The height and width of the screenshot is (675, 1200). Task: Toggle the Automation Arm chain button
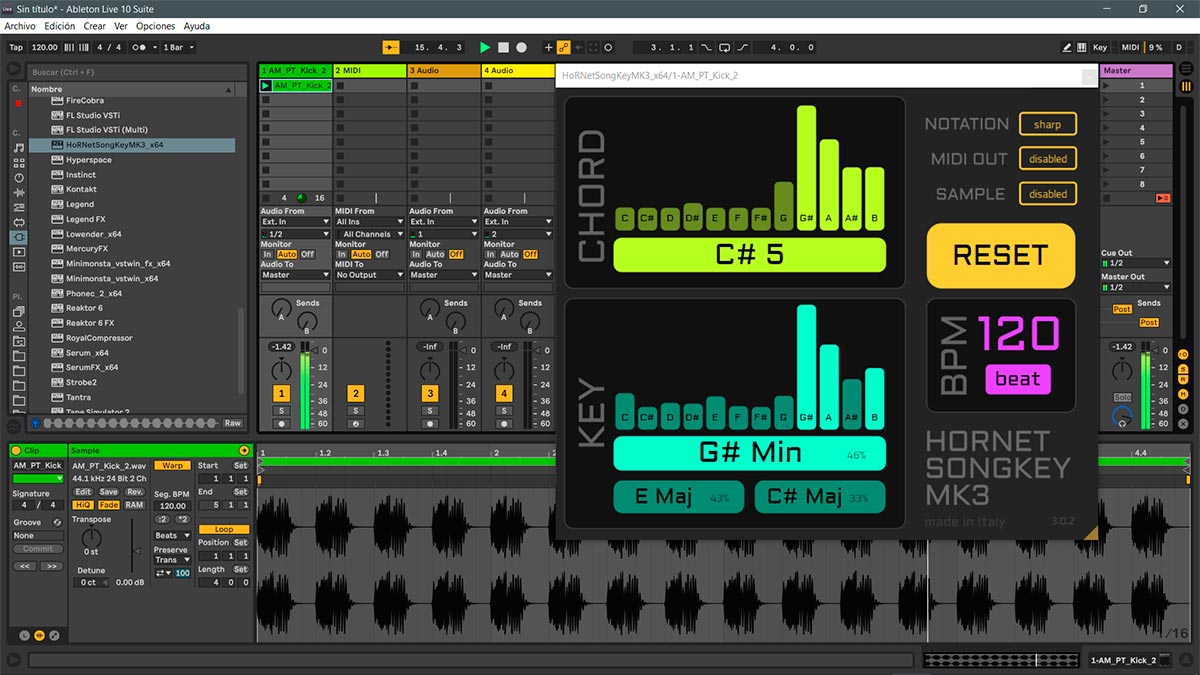[564, 47]
